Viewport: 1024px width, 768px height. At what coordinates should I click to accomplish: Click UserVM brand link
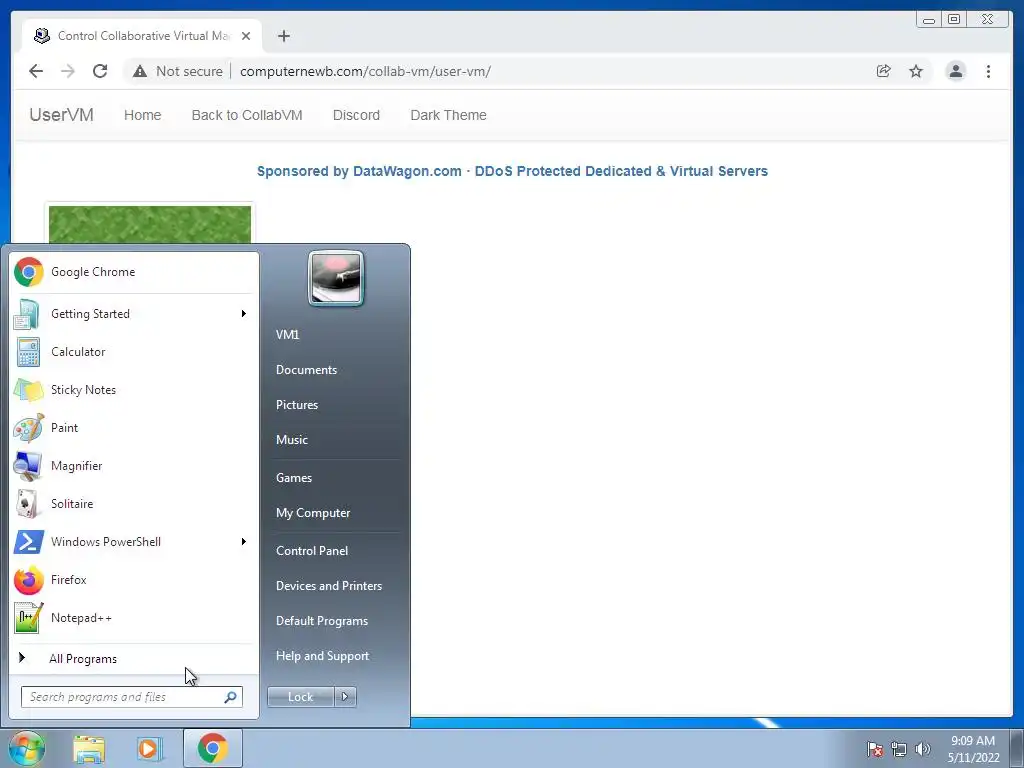(x=61, y=115)
